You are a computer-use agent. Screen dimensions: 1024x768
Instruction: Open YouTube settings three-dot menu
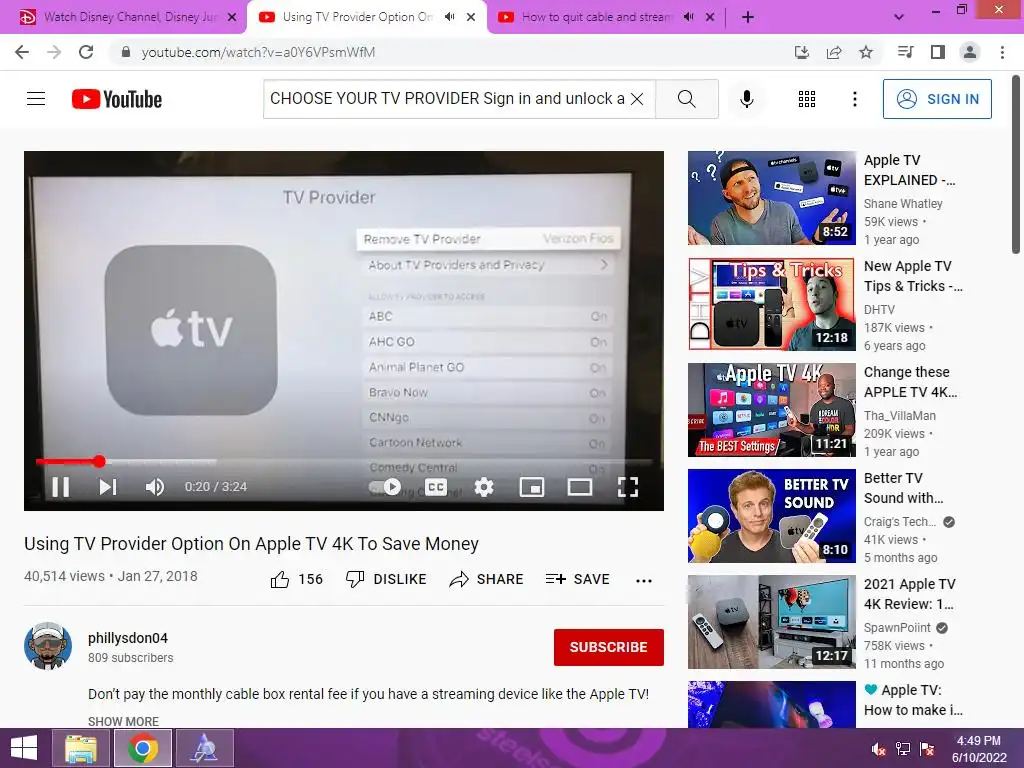855,99
